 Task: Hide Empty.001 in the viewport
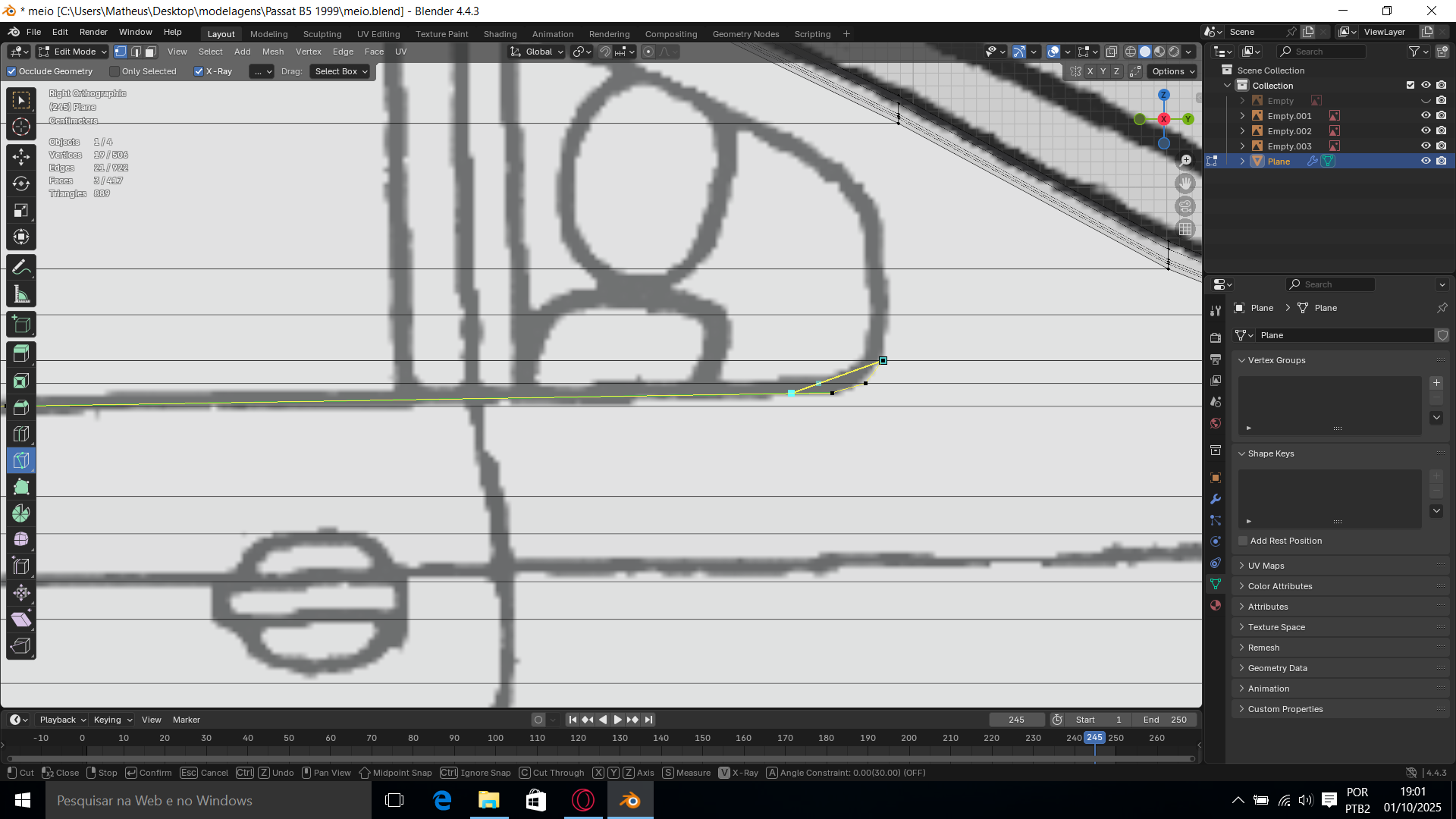1426,115
